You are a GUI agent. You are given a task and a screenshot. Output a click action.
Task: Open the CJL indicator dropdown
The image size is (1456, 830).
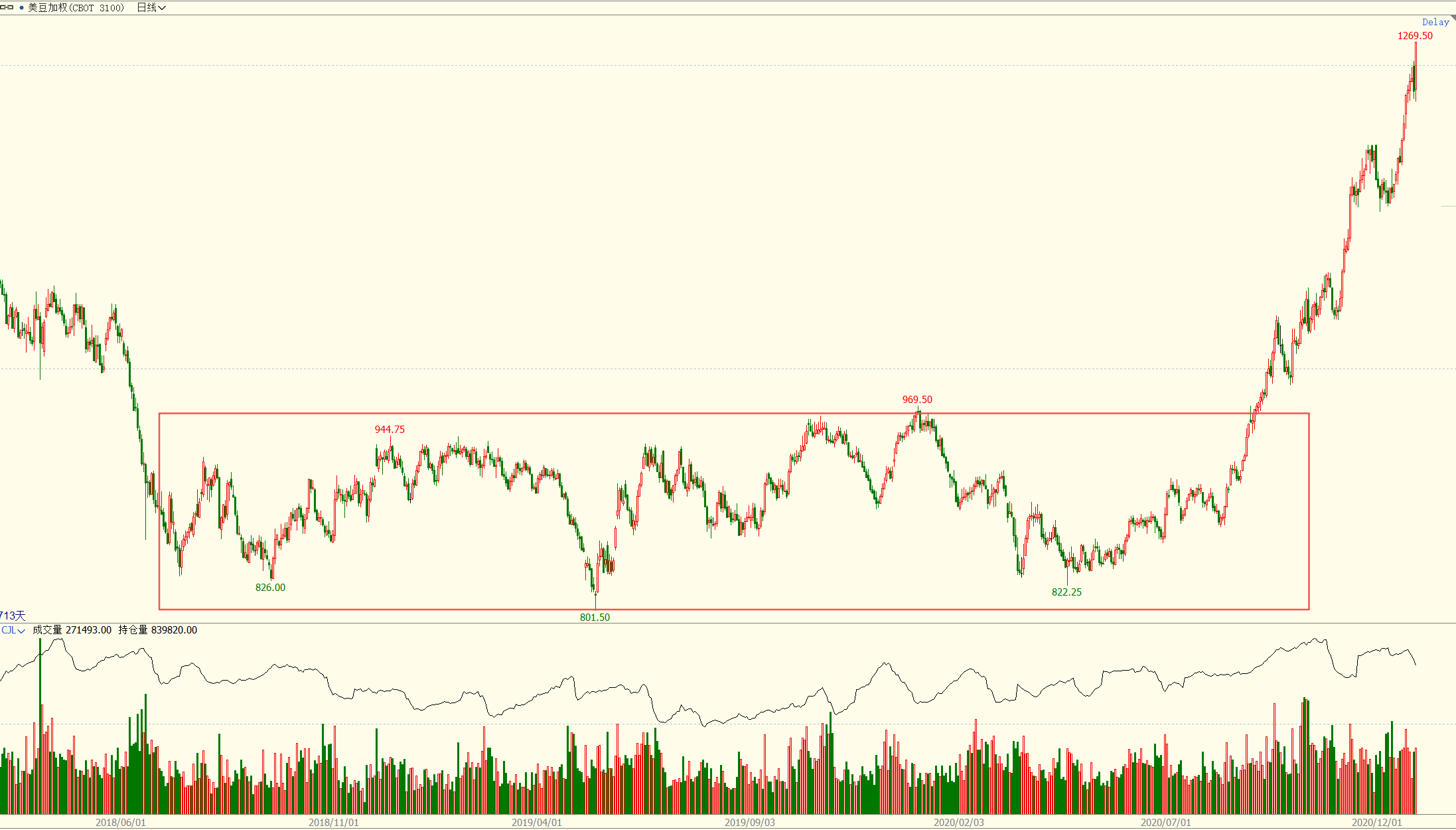pos(13,630)
